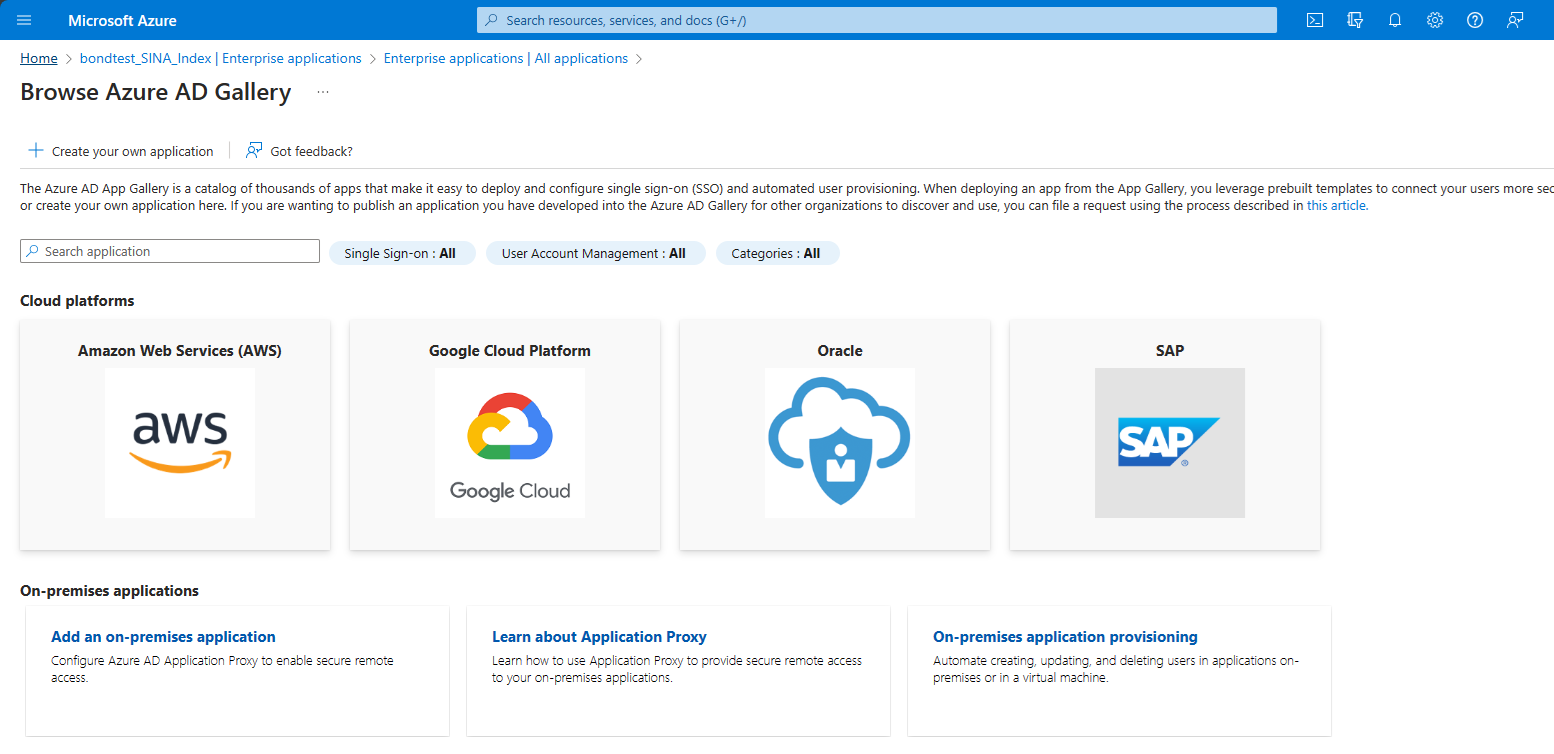This screenshot has width=1554, height=754.
Task: Open the Add an on-premises application link
Action: pos(163,637)
